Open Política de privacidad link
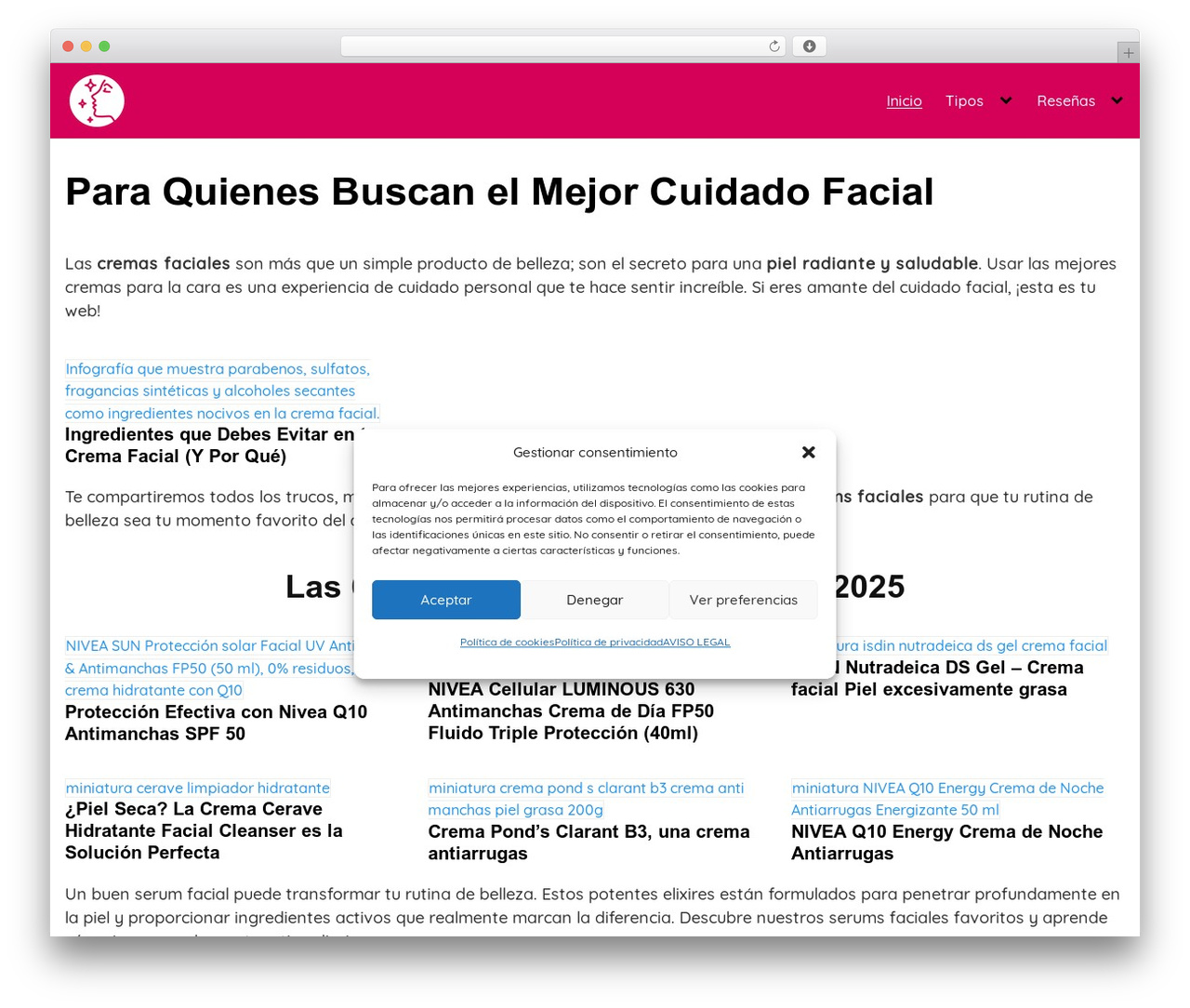 (x=608, y=643)
